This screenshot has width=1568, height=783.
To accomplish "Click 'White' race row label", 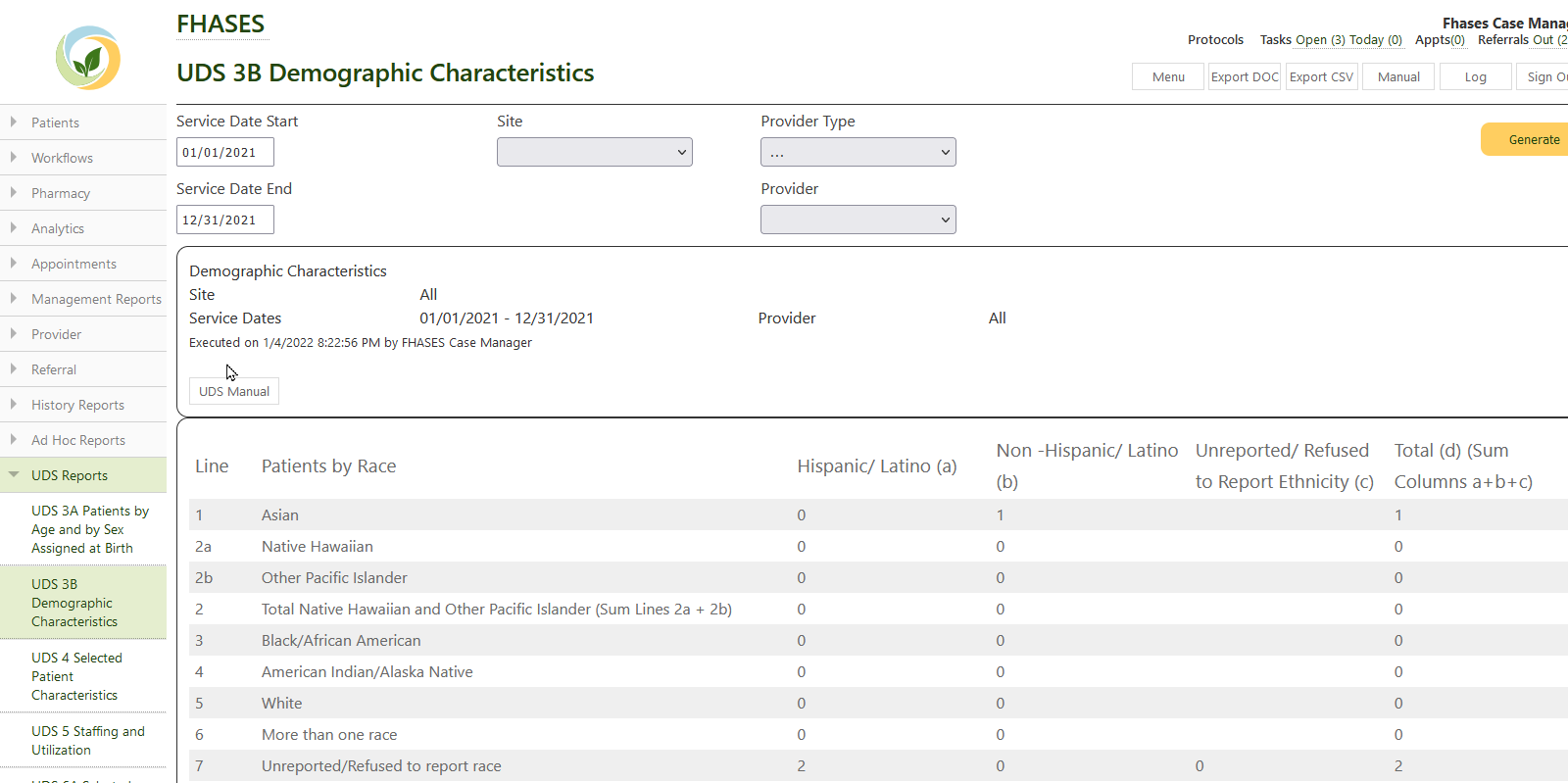I will click(282, 703).
